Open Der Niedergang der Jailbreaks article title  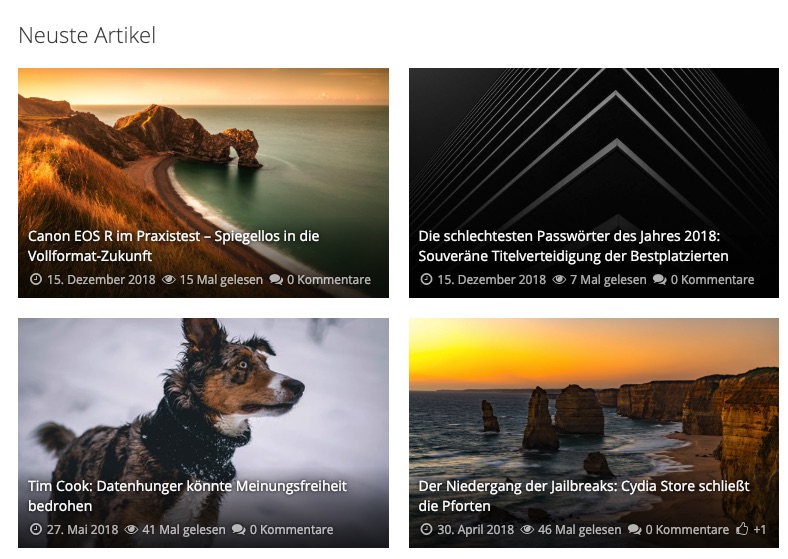pos(584,496)
